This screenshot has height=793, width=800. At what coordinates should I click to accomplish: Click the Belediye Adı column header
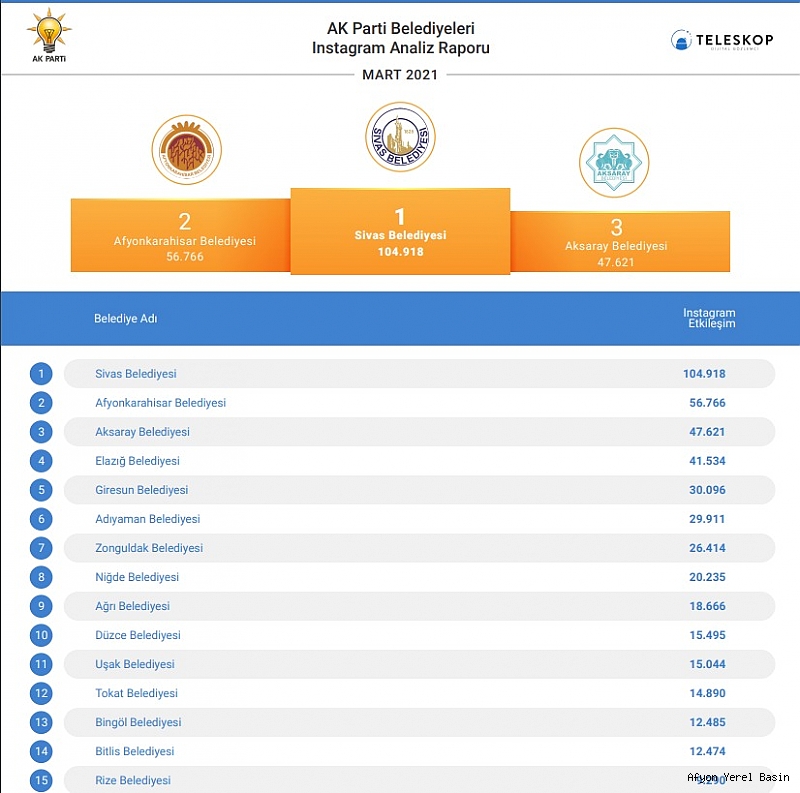[125, 319]
